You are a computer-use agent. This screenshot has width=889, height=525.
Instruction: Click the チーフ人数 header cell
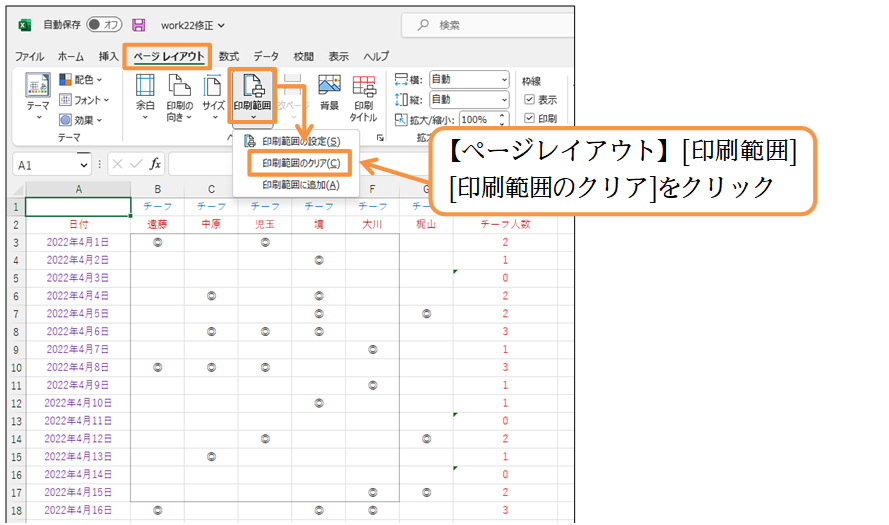pos(505,225)
